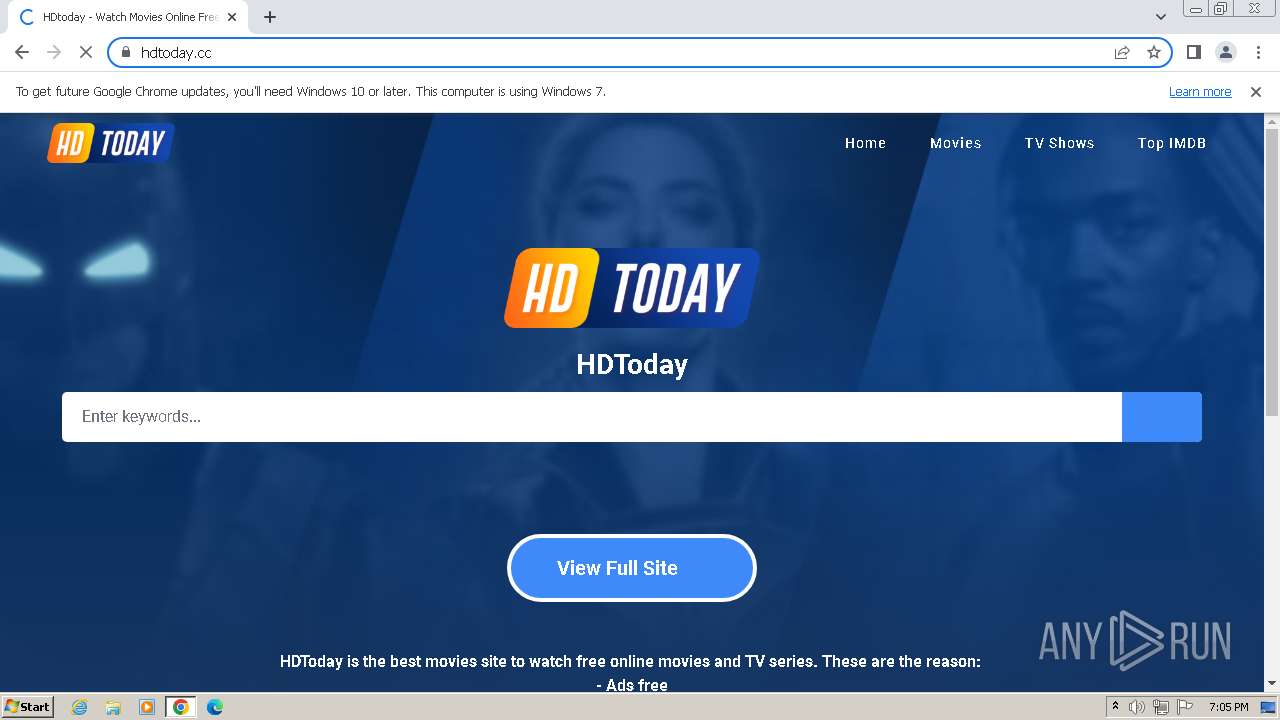
Task: Click View Full Site button
Action: [631, 568]
